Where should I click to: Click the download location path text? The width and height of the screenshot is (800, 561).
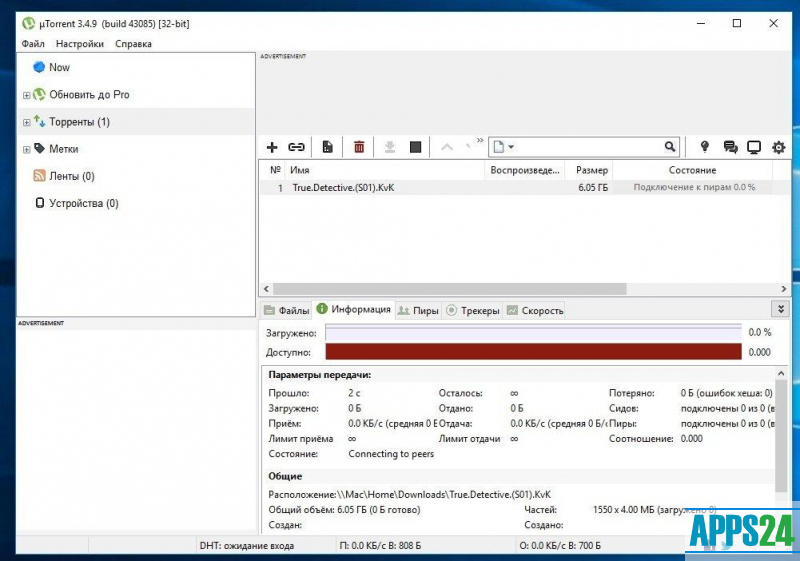tap(444, 494)
